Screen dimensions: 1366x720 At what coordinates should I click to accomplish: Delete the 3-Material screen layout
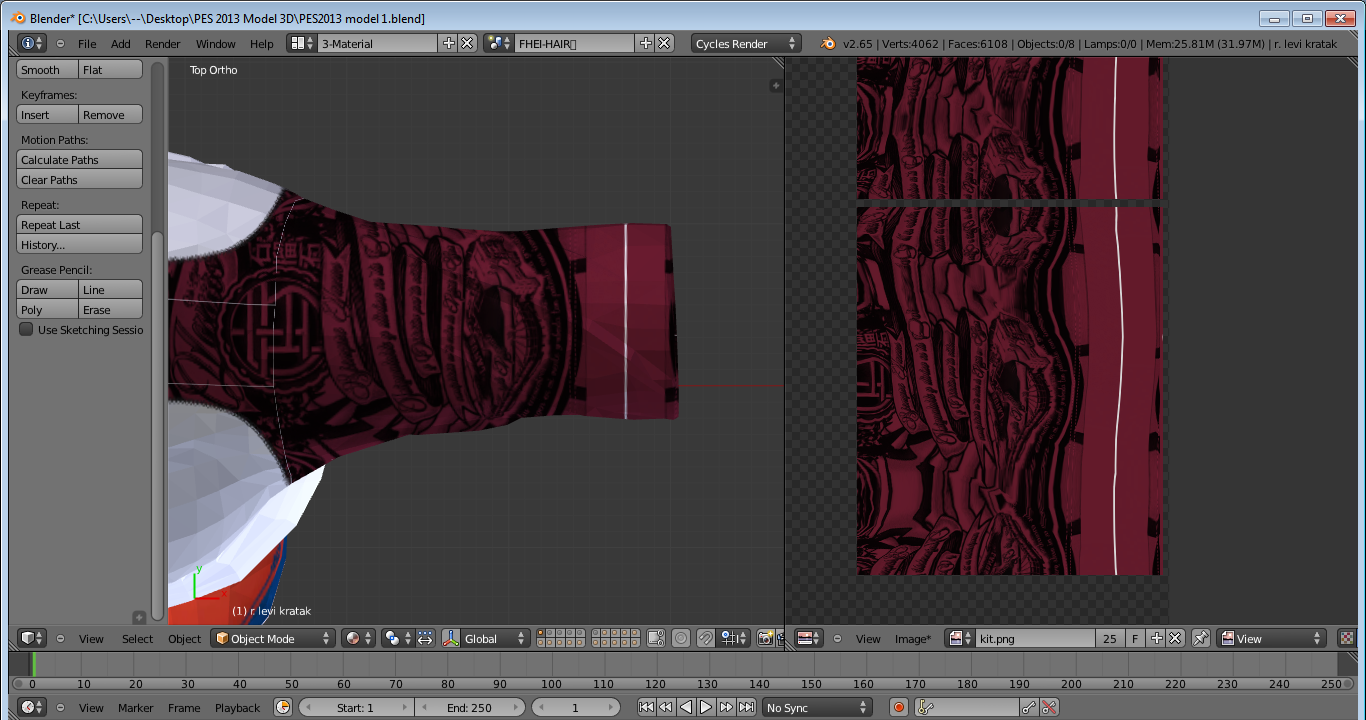point(466,43)
